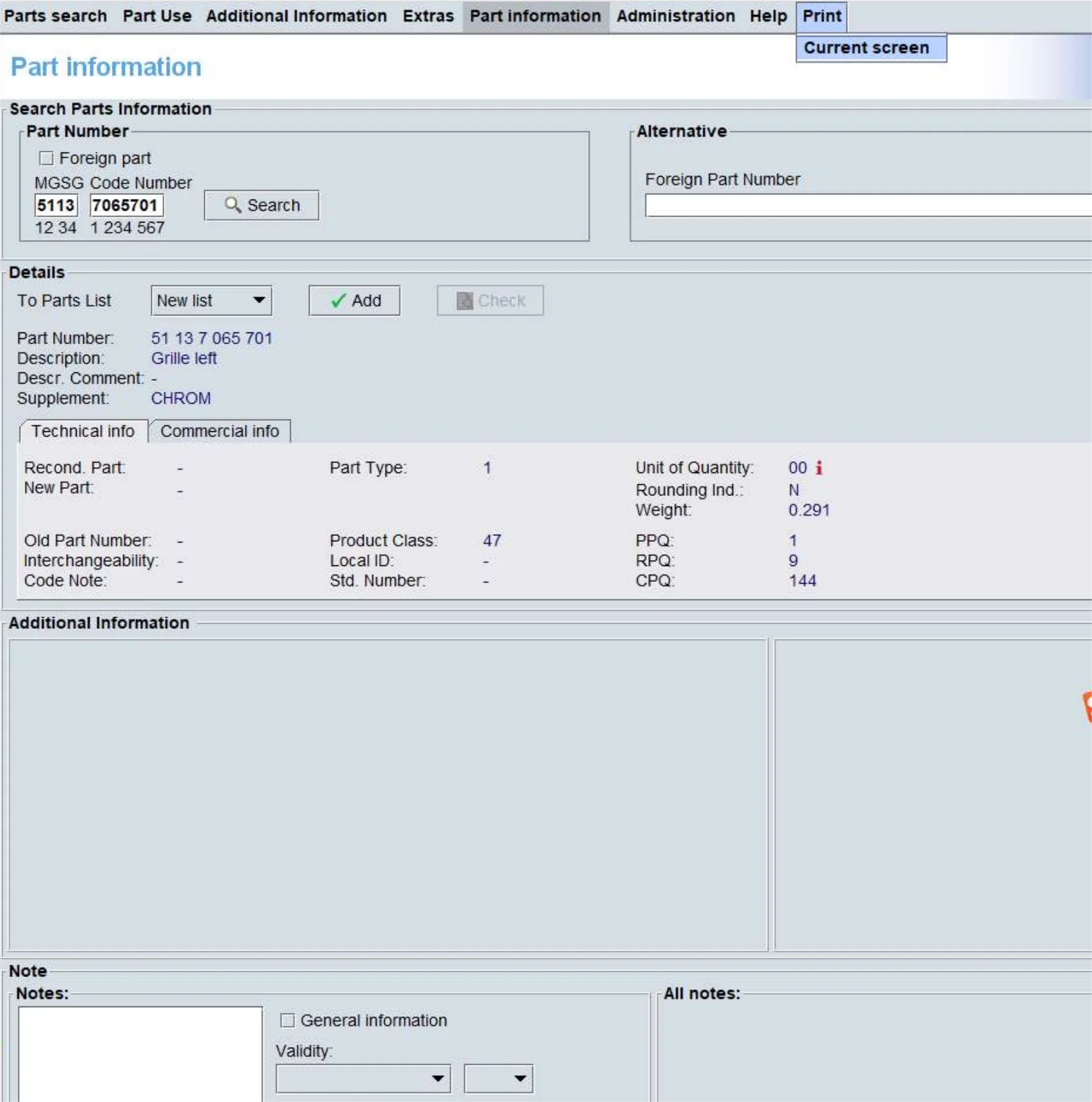The height and width of the screenshot is (1102, 1092).
Task: Focus the MGSG field containing 5113
Action: tap(56, 205)
